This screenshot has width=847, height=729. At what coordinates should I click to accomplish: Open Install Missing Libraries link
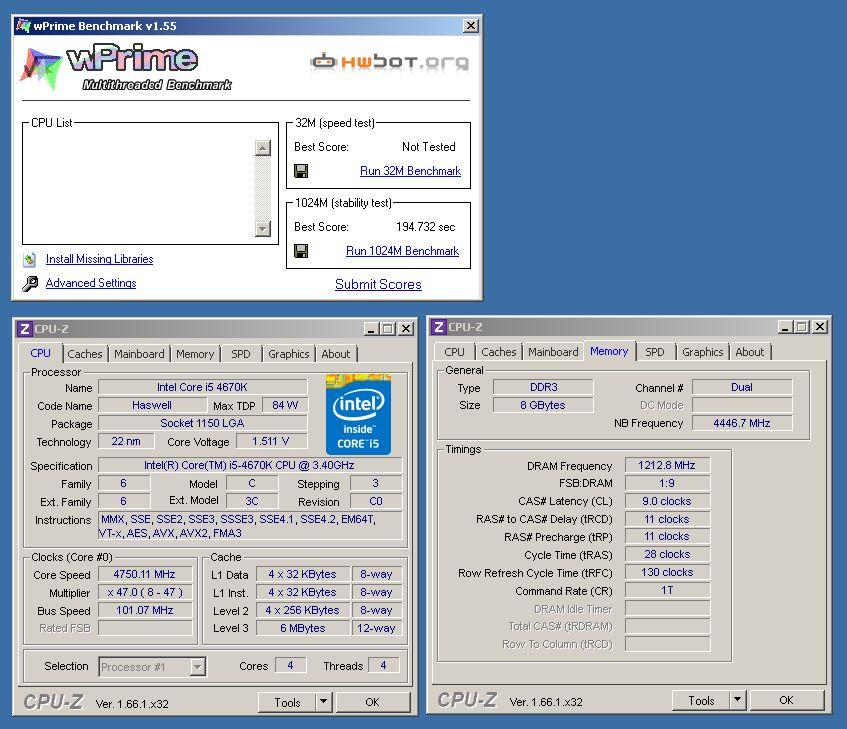[99, 259]
